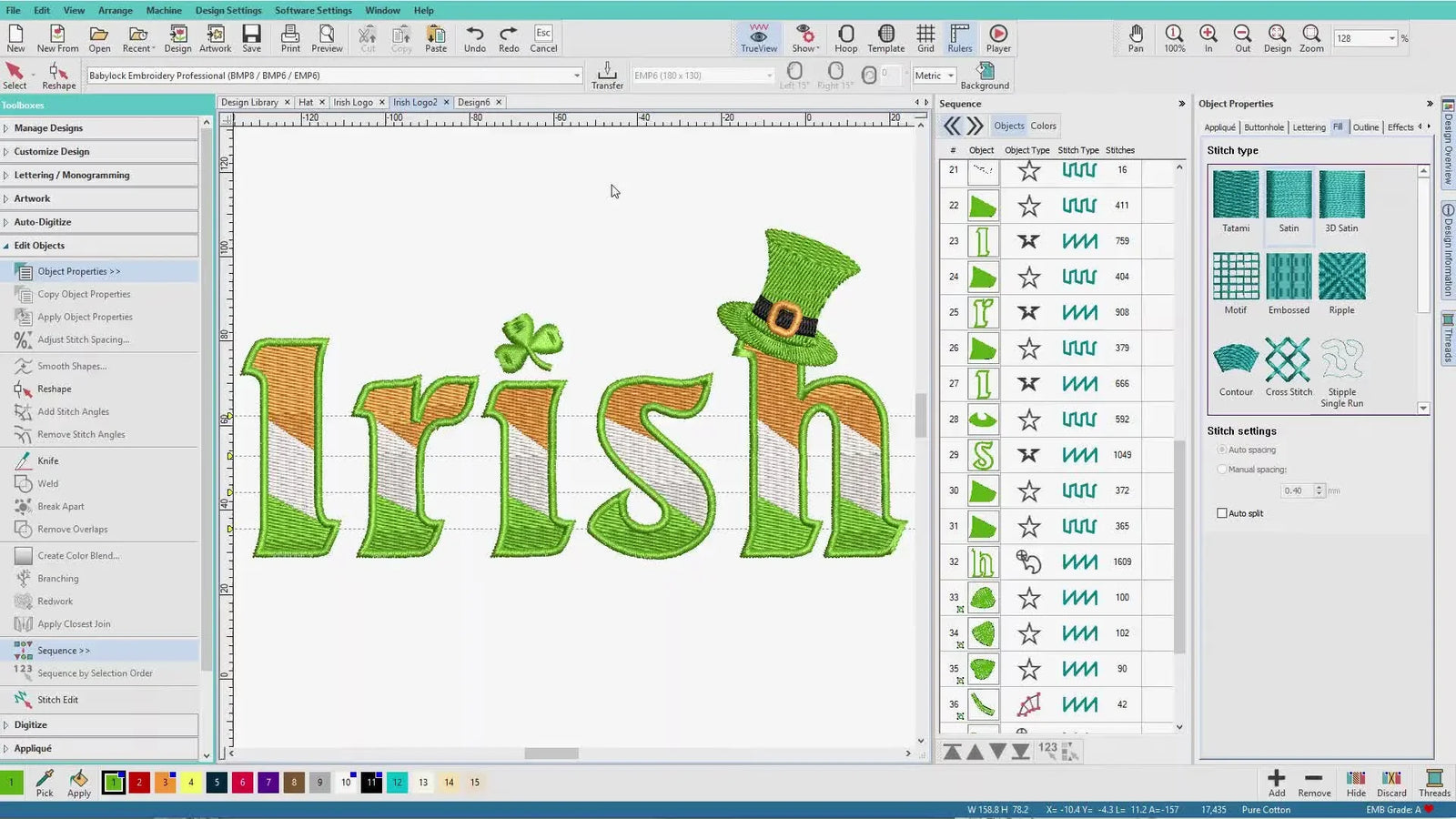Select red color swatch 2

(139, 782)
